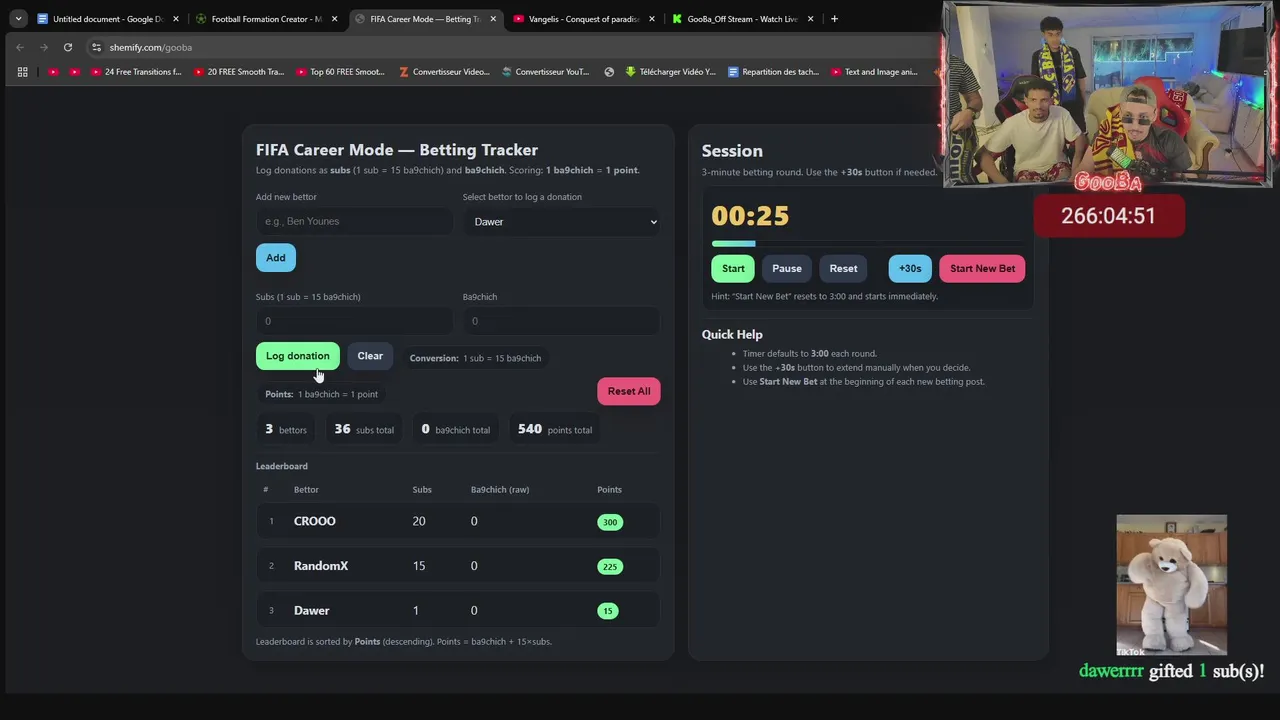Click the Start New Bet button

982,268
